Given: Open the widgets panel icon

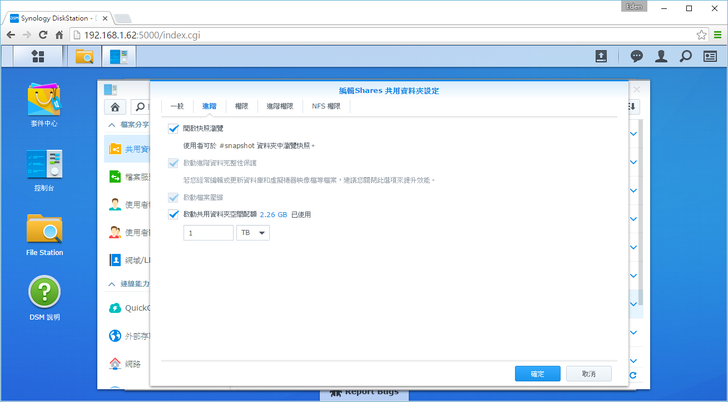Looking at the screenshot, I should point(710,57).
